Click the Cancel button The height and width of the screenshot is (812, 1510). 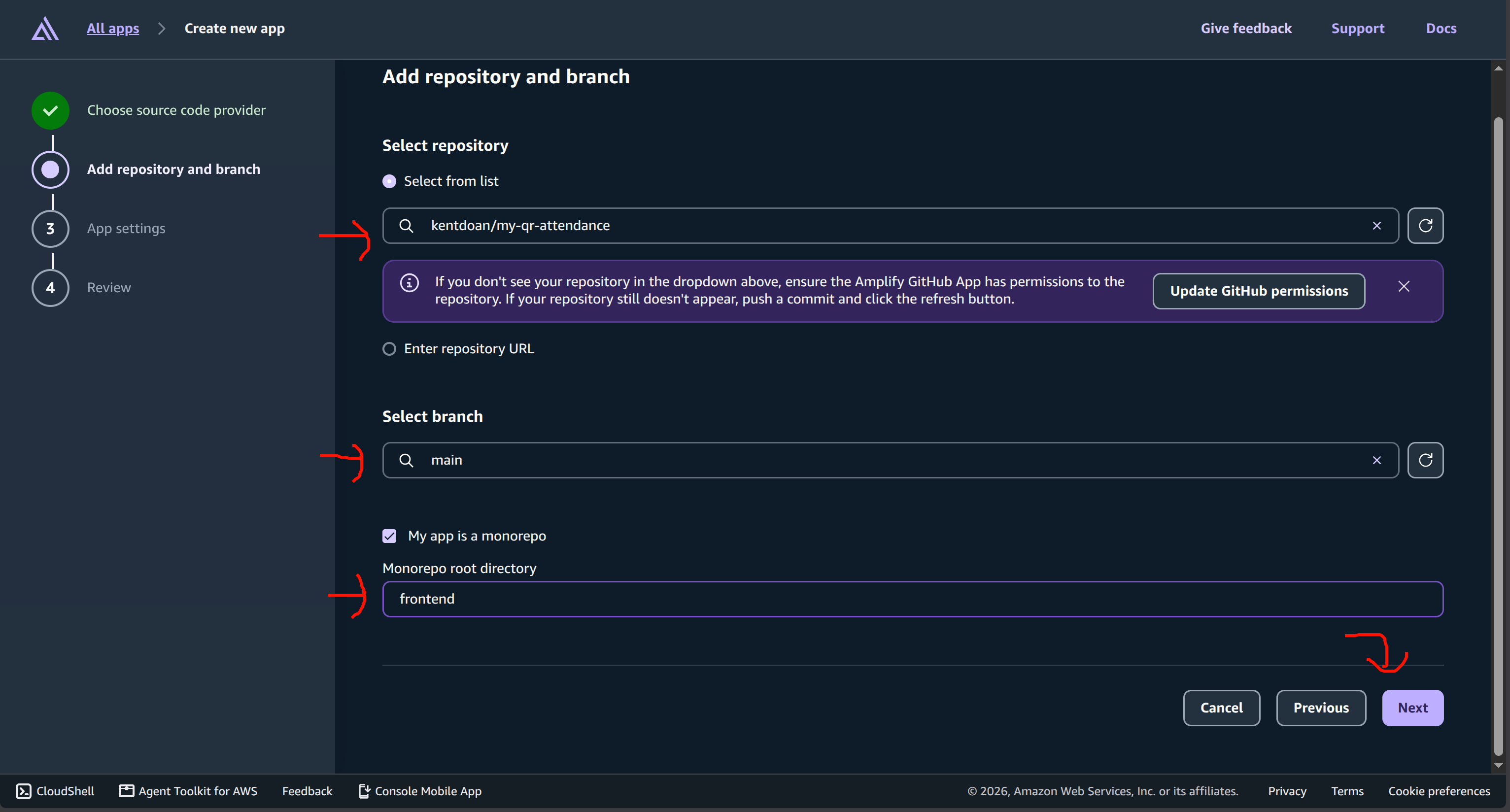click(1221, 708)
